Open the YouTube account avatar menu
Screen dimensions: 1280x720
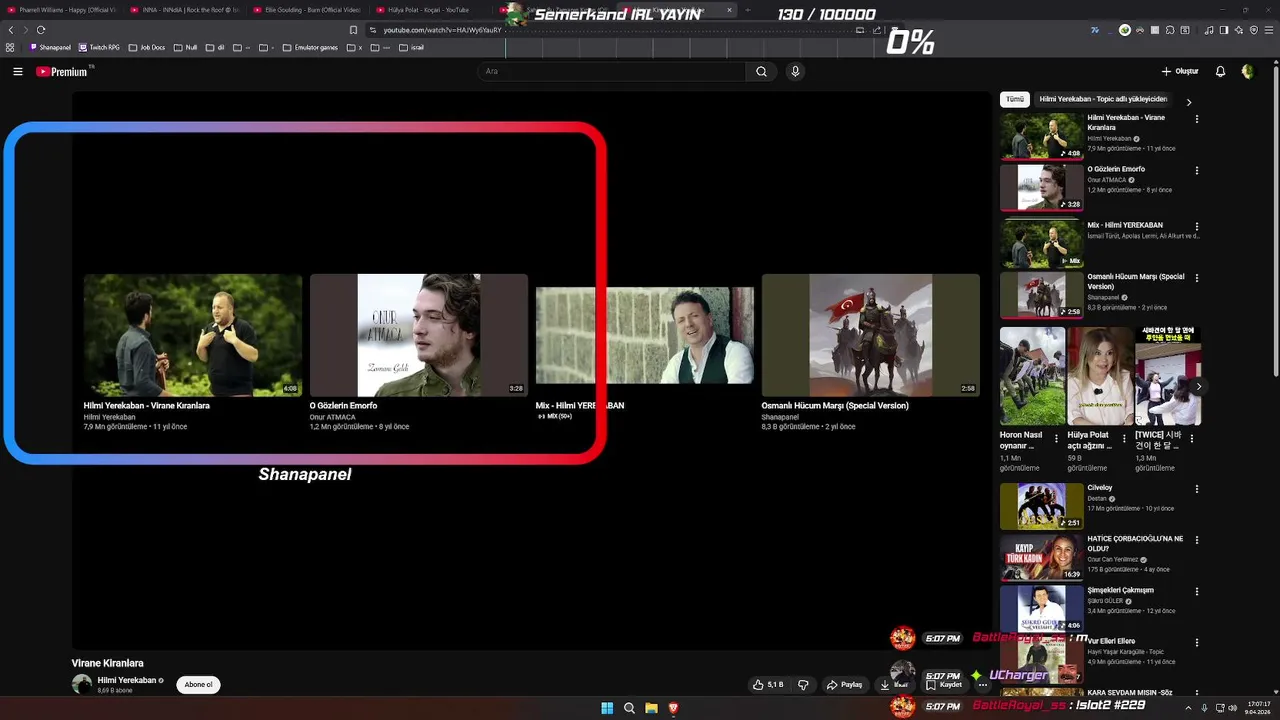click(x=1247, y=72)
